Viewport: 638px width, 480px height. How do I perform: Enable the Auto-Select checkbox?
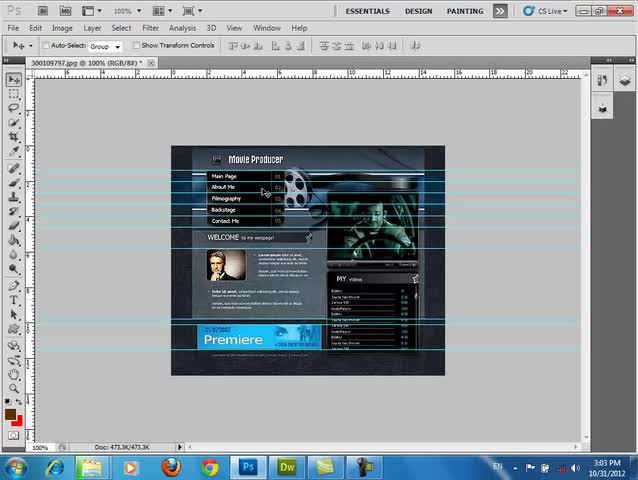point(46,46)
